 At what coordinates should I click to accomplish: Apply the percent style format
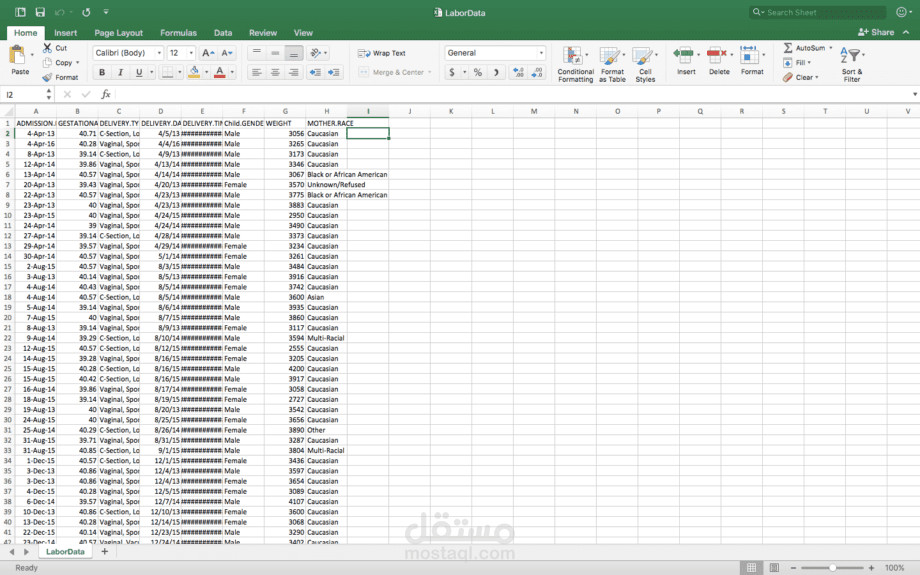click(x=478, y=72)
